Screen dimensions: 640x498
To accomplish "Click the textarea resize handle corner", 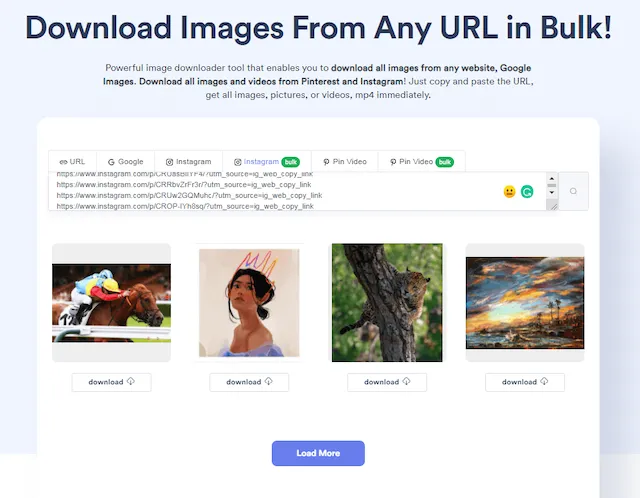I will 552,205.
